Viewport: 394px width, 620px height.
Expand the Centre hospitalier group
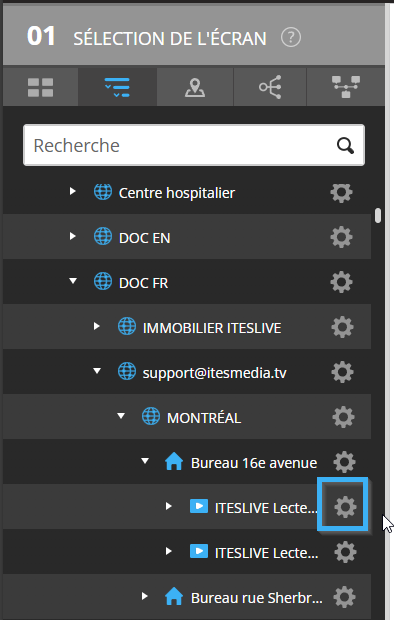(x=72, y=191)
